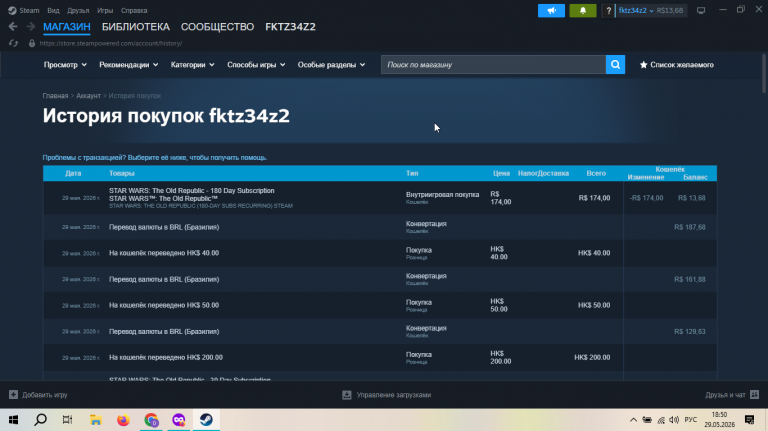This screenshot has height=431, width=768.
Task: Switch to the БИБЛИОТЕКА tab
Action: 136,27
